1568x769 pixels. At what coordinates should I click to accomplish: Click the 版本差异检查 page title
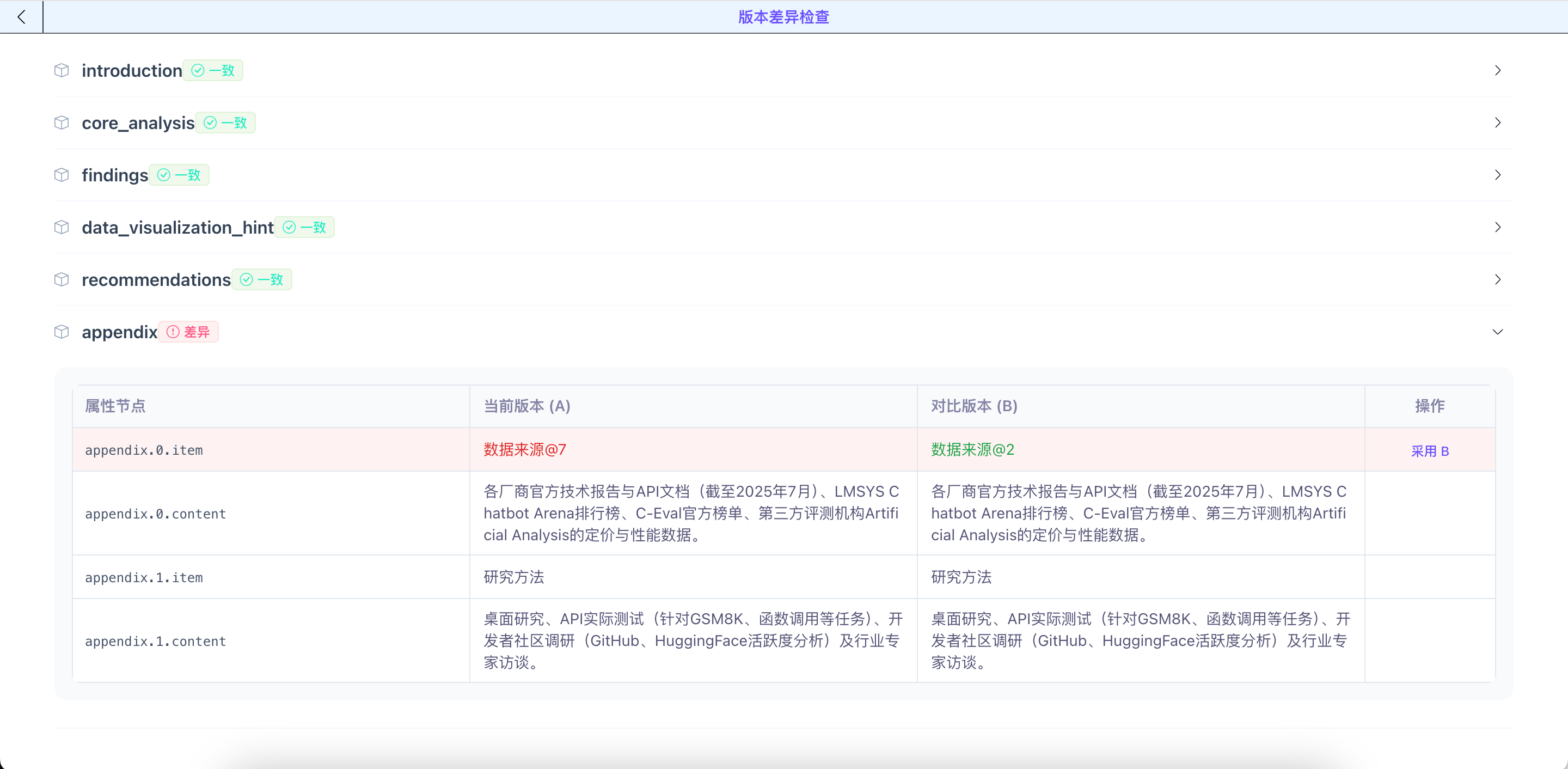click(784, 17)
